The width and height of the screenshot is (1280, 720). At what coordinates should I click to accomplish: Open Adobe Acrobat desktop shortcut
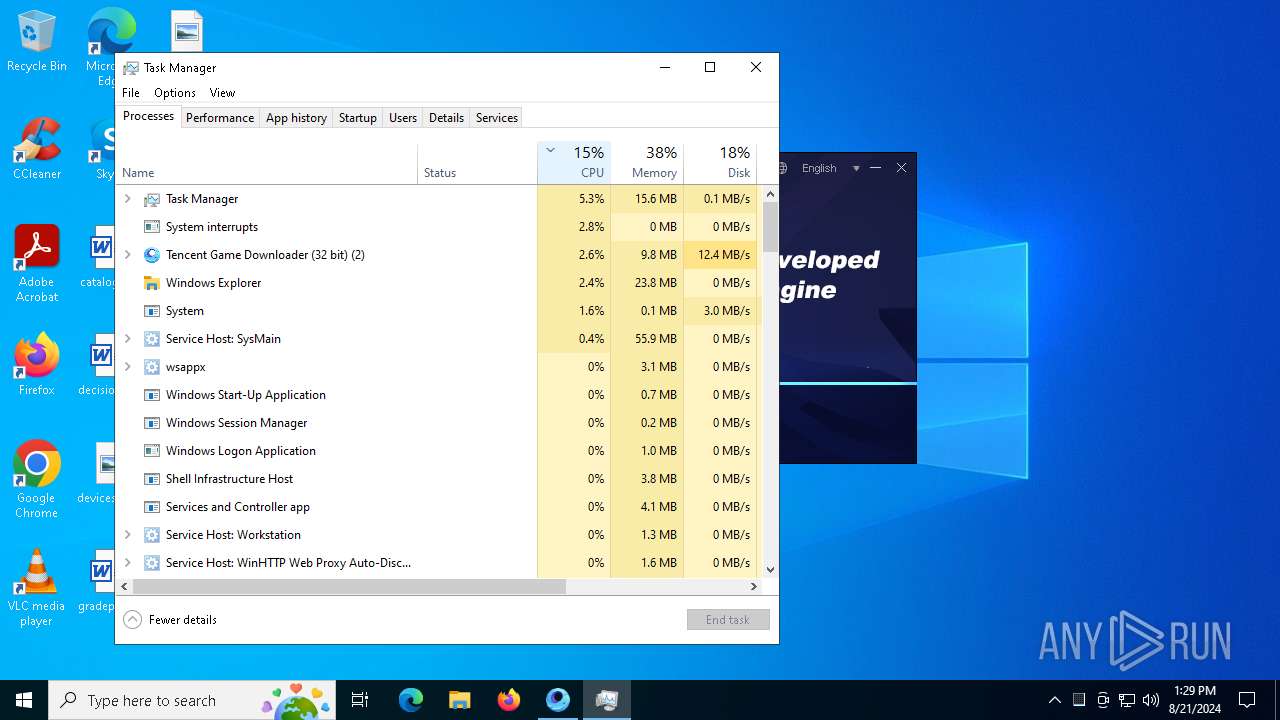(37, 264)
